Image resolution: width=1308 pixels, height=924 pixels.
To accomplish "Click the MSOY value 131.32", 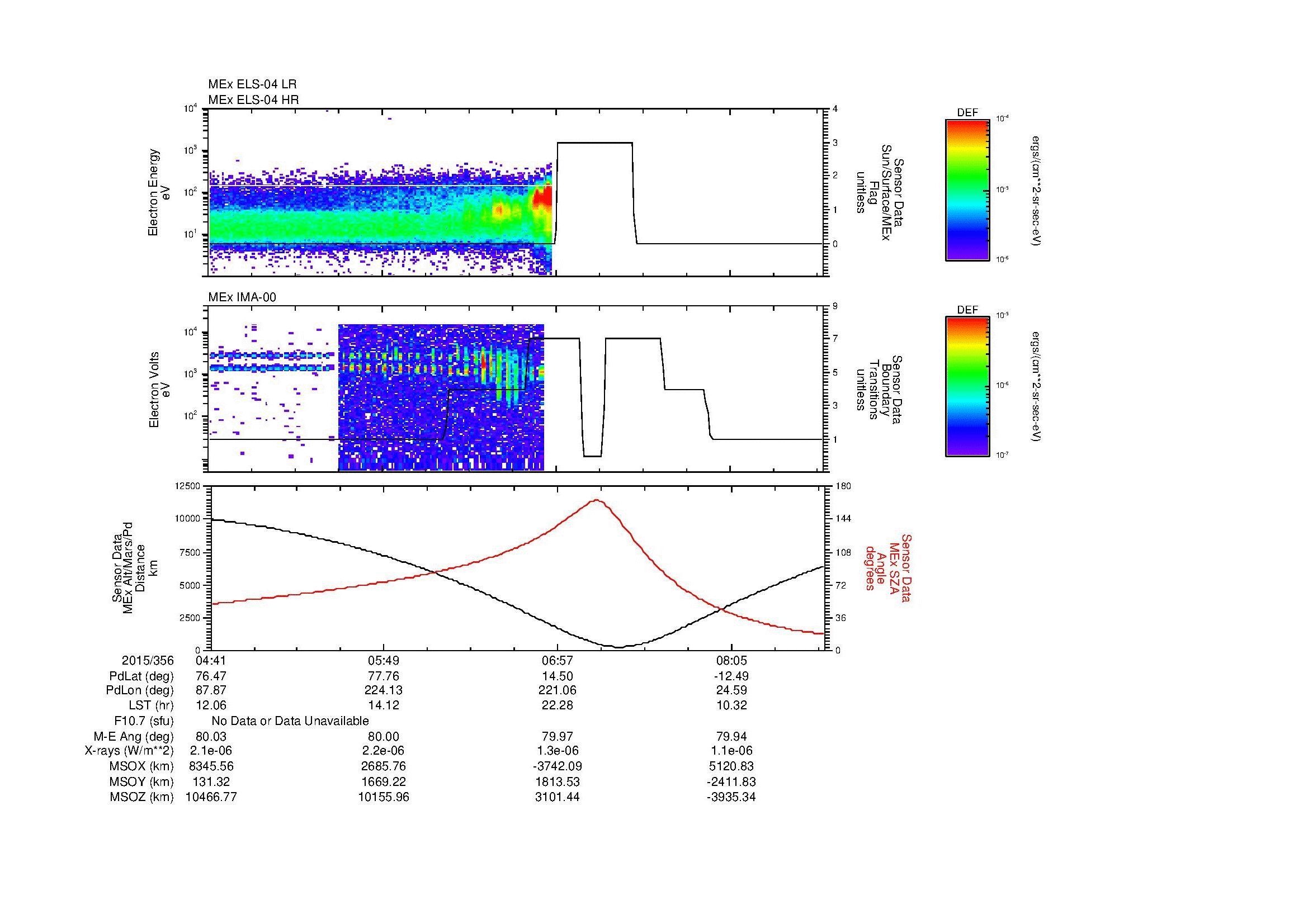I will pyautogui.click(x=211, y=781).
